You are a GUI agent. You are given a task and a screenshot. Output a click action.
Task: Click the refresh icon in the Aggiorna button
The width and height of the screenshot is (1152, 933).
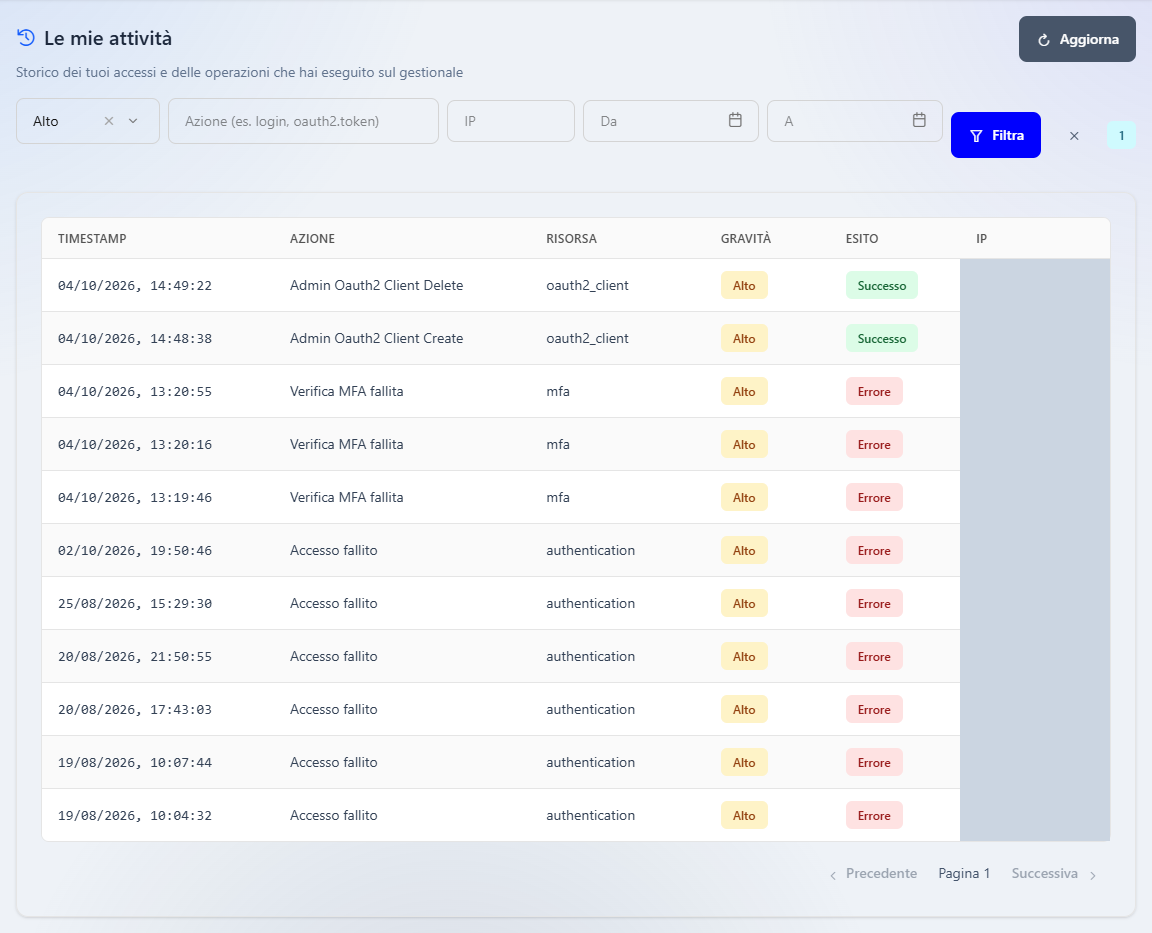[x=1043, y=40]
